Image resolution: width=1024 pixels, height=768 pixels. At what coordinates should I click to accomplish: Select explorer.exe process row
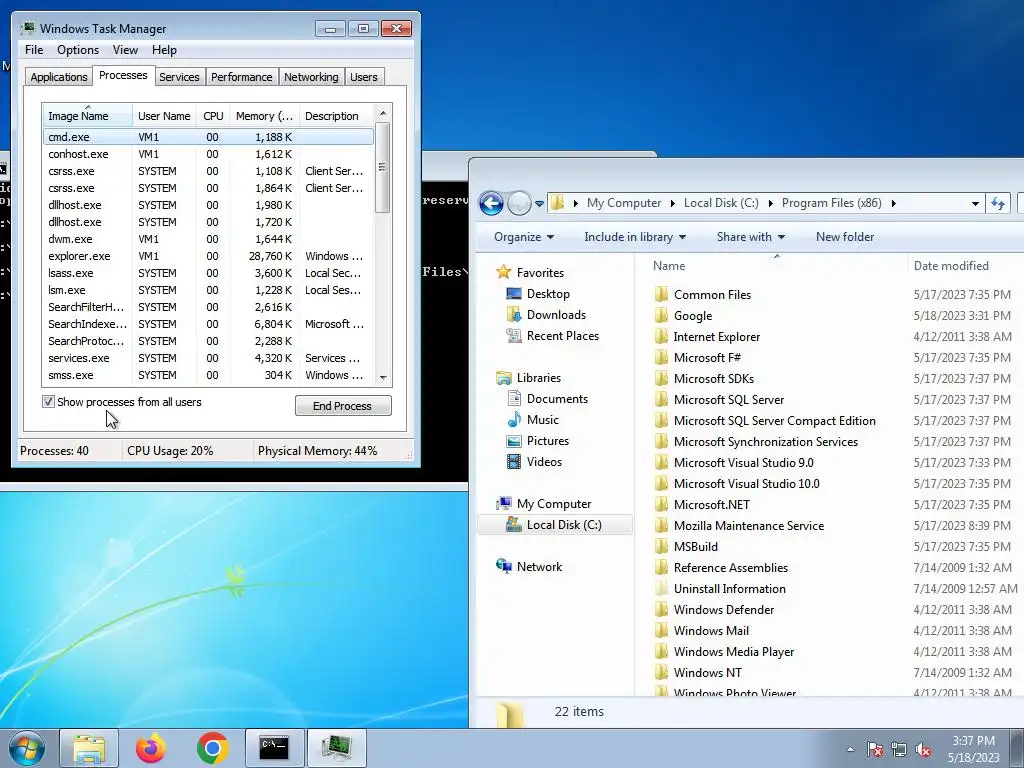coord(208,256)
